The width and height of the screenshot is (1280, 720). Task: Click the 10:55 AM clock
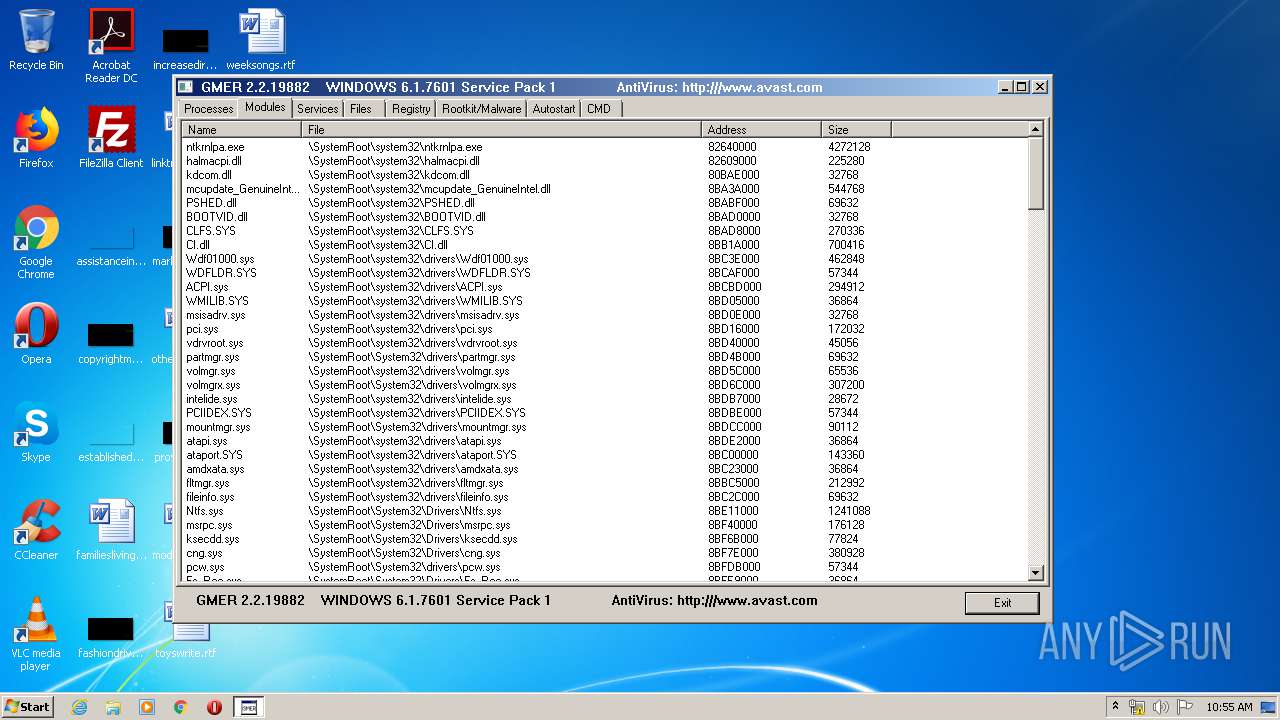[x=1229, y=707]
